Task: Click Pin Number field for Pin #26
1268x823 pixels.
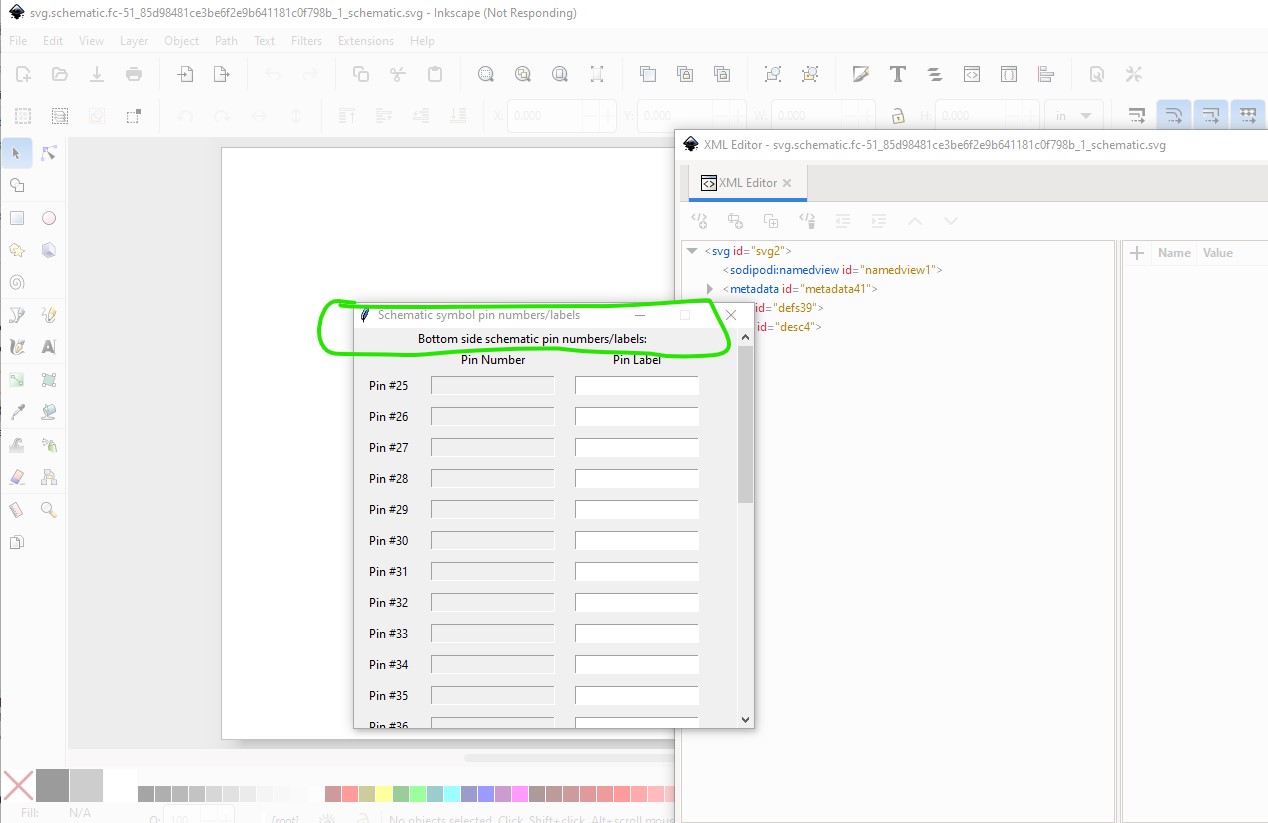Action: 493,417
